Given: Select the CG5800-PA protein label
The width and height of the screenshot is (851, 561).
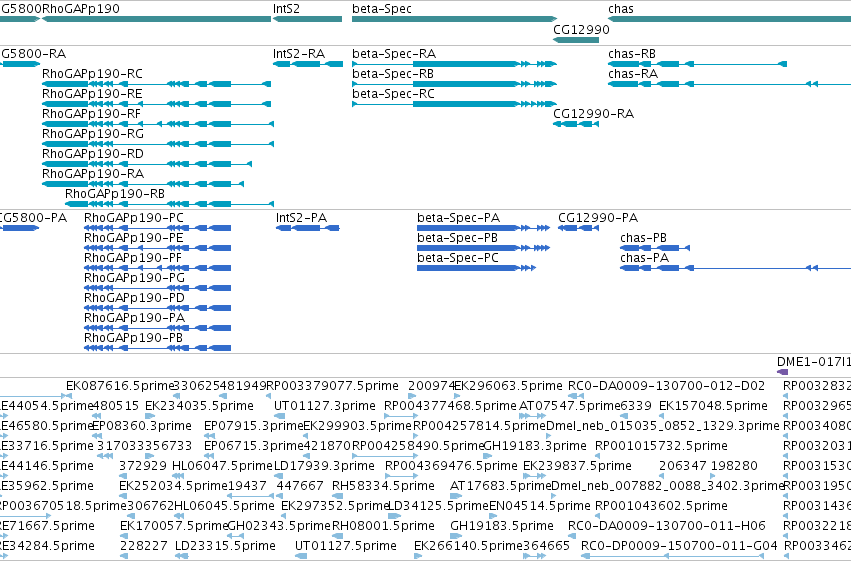Looking at the screenshot, I should click(33, 218).
